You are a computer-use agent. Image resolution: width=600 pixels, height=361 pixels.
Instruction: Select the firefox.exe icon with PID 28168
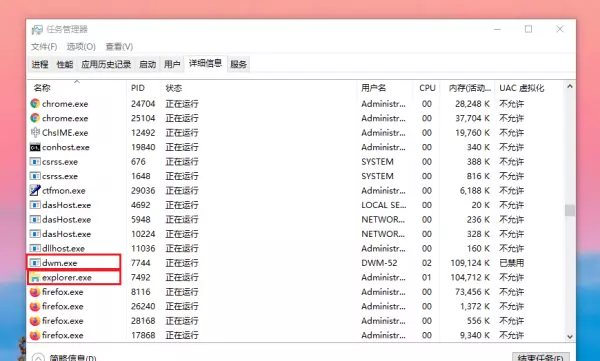tap(35, 321)
